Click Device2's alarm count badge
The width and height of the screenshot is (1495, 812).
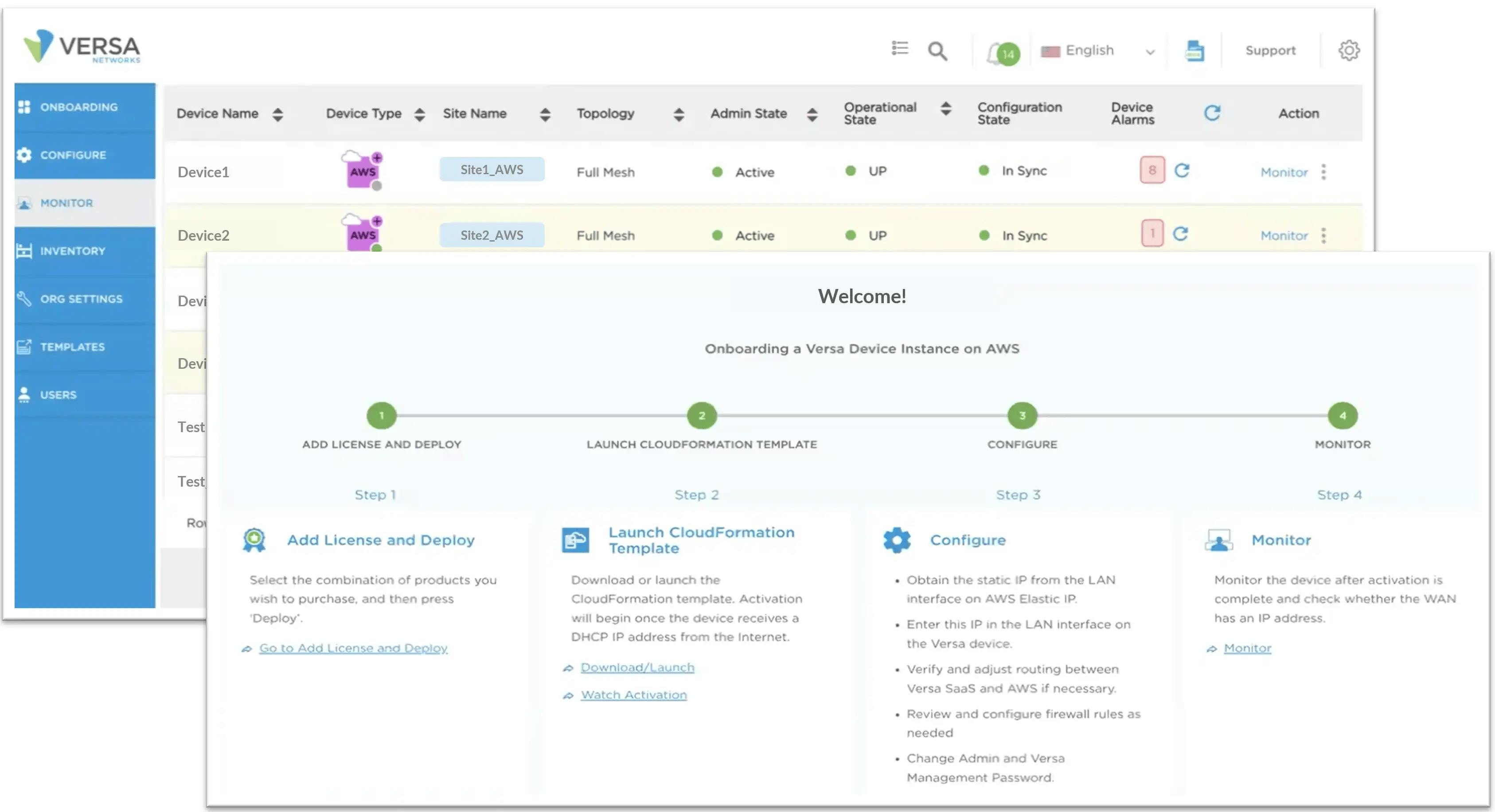coord(1152,234)
